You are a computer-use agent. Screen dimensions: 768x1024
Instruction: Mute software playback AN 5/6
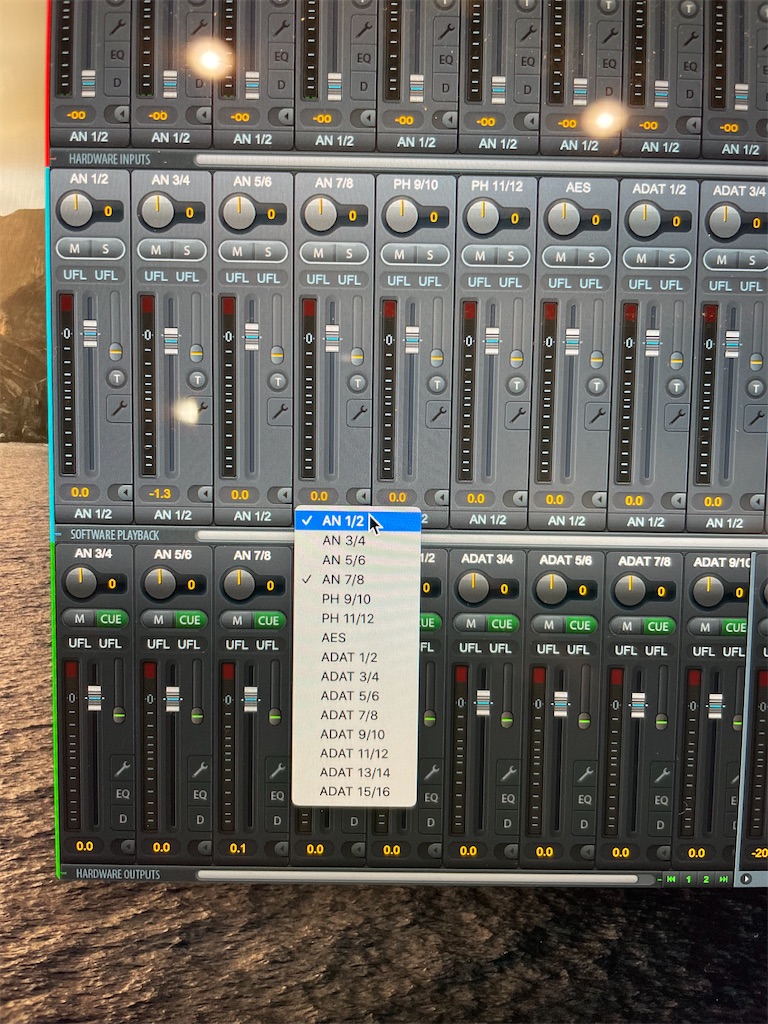point(158,619)
